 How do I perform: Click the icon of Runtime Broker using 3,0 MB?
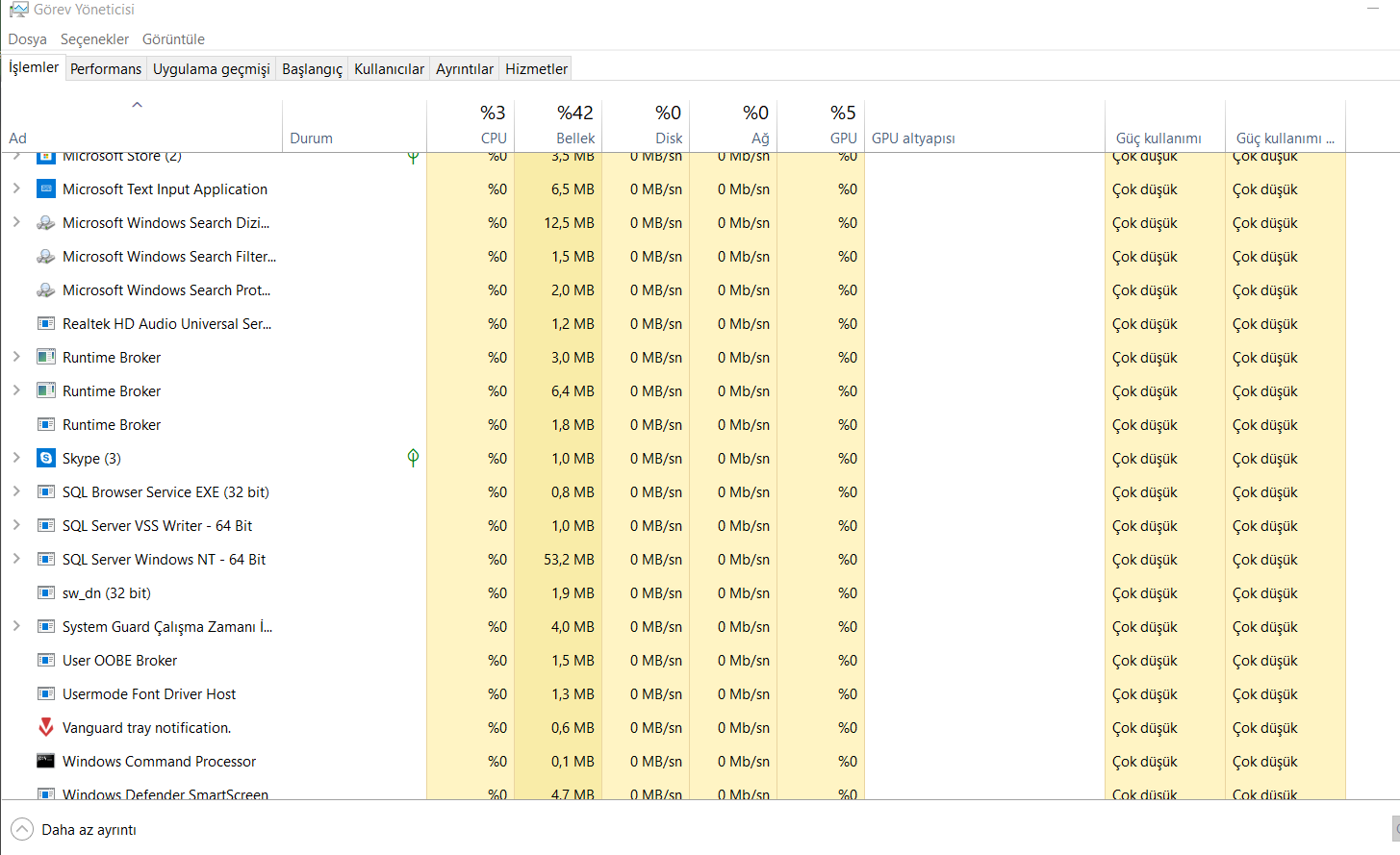[x=45, y=358]
